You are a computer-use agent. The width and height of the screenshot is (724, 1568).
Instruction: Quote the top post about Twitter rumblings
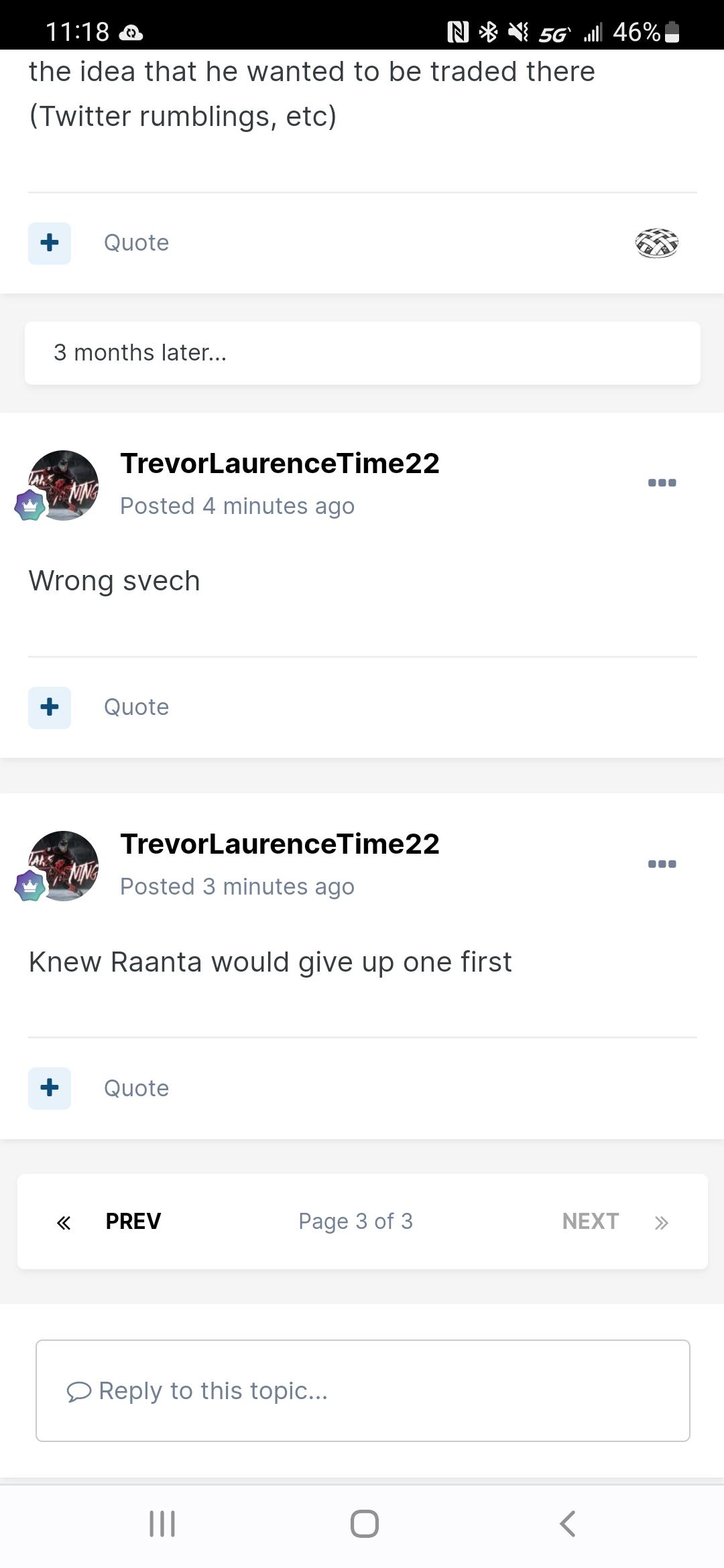pyautogui.click(x=136, y=243)
